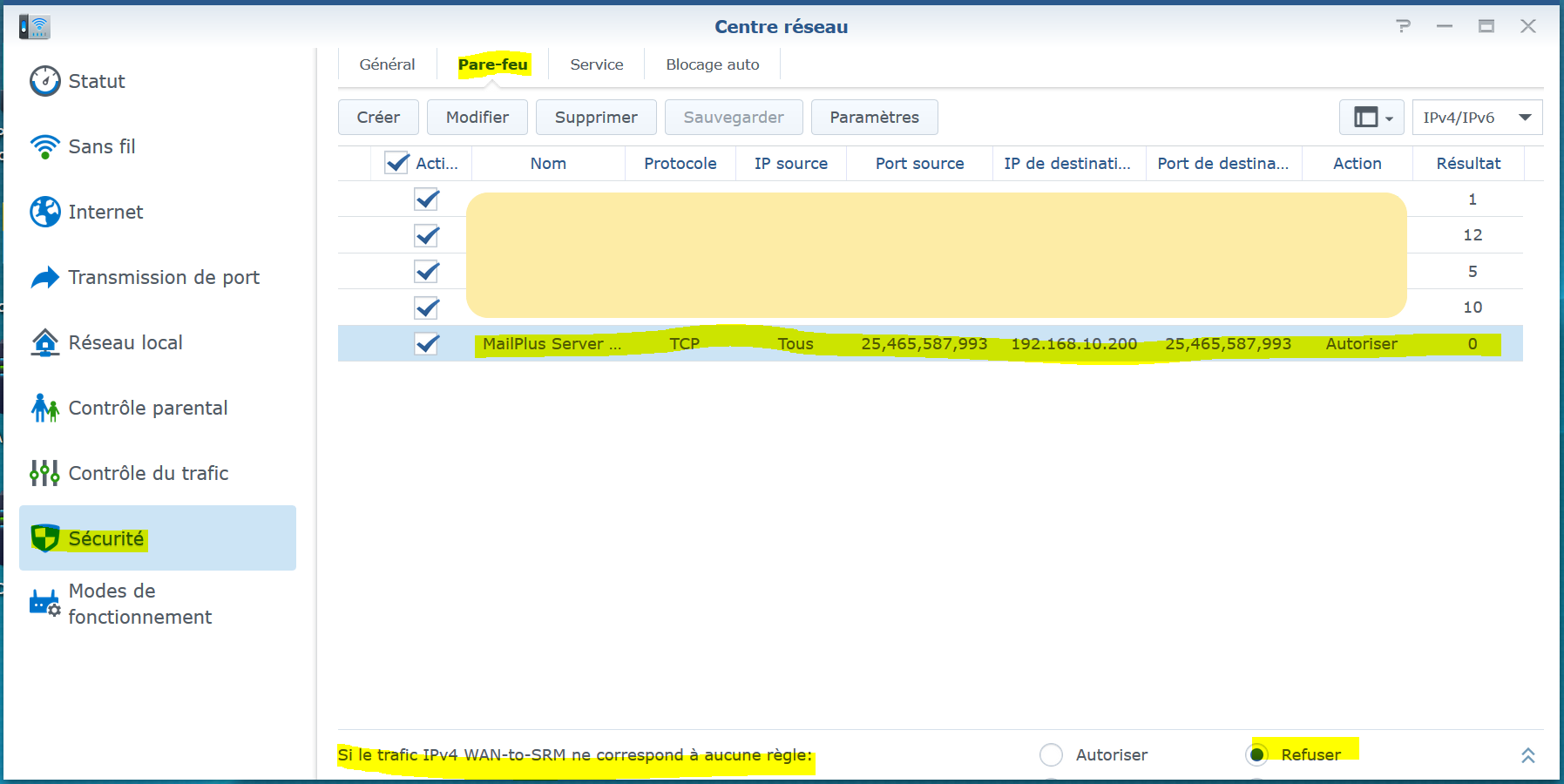Click the help question mark icon
Viewport: 1564px width, 784px height.
(x=1403, y=26)
